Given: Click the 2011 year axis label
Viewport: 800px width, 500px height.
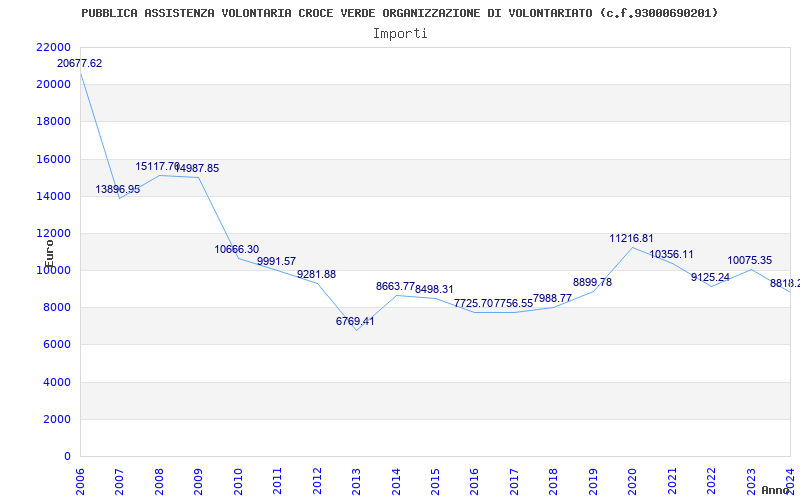Looking at the screenshot, I should tap(278, 481).
